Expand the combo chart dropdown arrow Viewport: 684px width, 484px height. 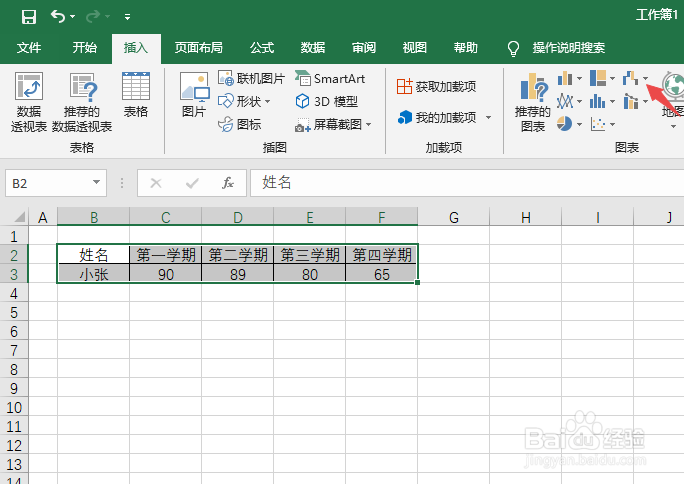pos(645,102)
